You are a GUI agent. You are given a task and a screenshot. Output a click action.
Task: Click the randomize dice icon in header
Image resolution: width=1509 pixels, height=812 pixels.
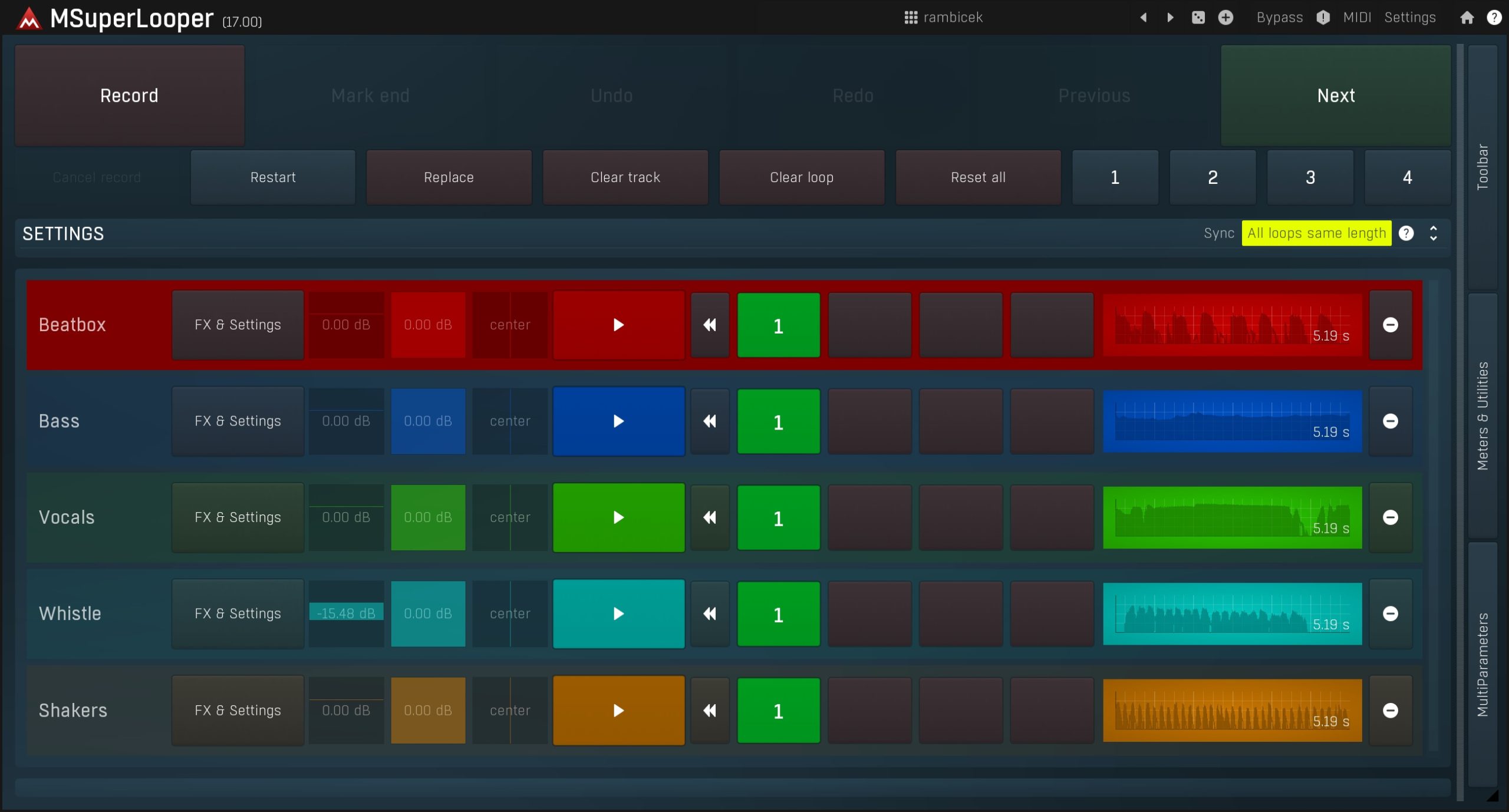[x=1198, y=18]
